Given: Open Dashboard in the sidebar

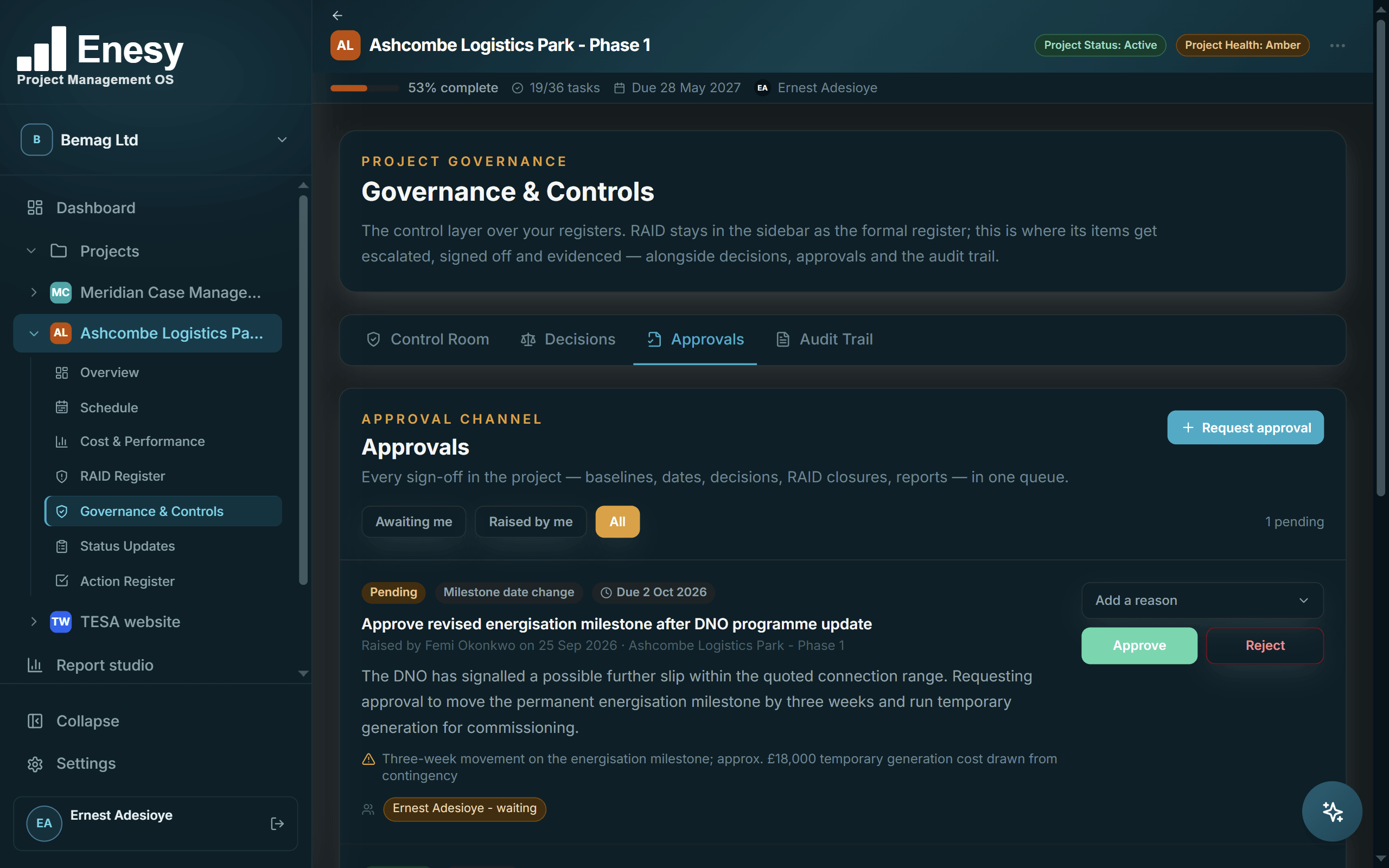Looking at the screenshot, I should (148, 208).
